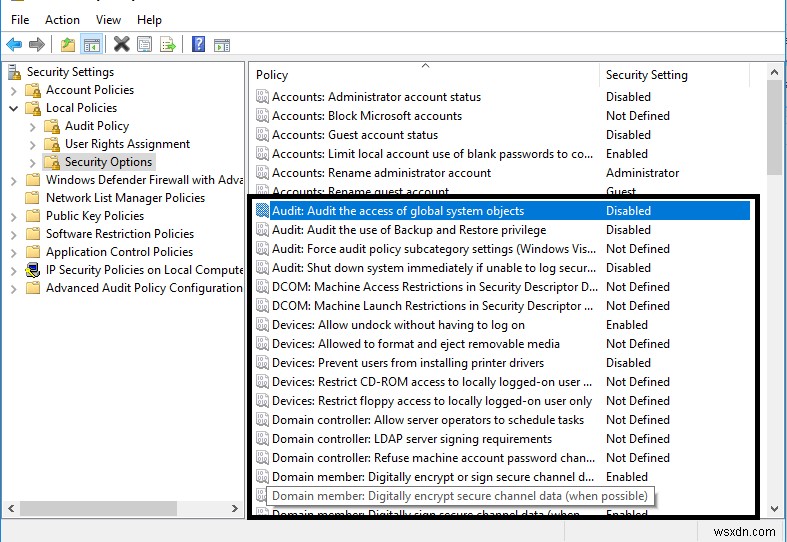
Task: Toggle Show/Hide Console Tree icon
Action: click(92, 45)
